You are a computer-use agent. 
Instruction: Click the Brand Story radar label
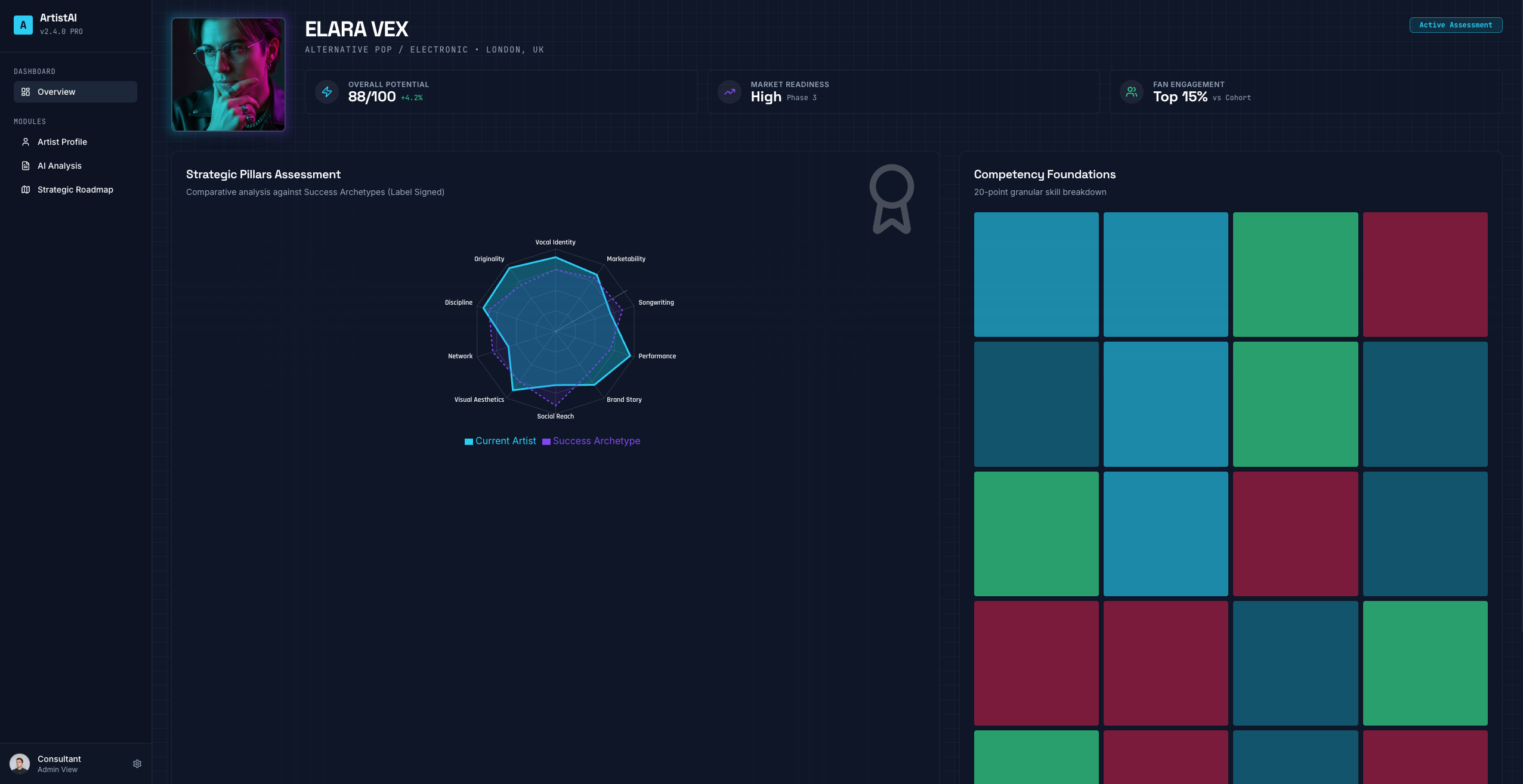tap(624, 399)
